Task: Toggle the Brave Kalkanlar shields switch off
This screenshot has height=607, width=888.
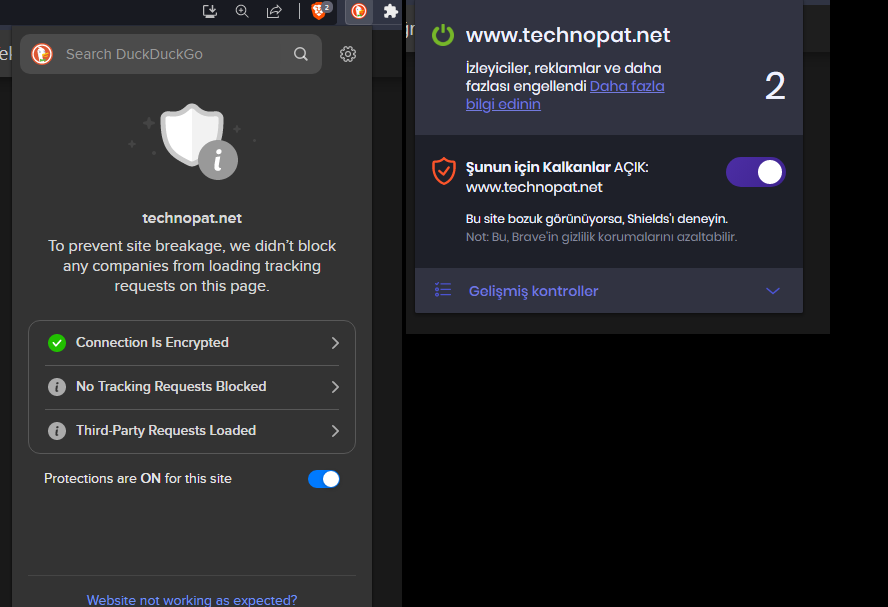Action: pyautogui.click(x=755, y=172)
